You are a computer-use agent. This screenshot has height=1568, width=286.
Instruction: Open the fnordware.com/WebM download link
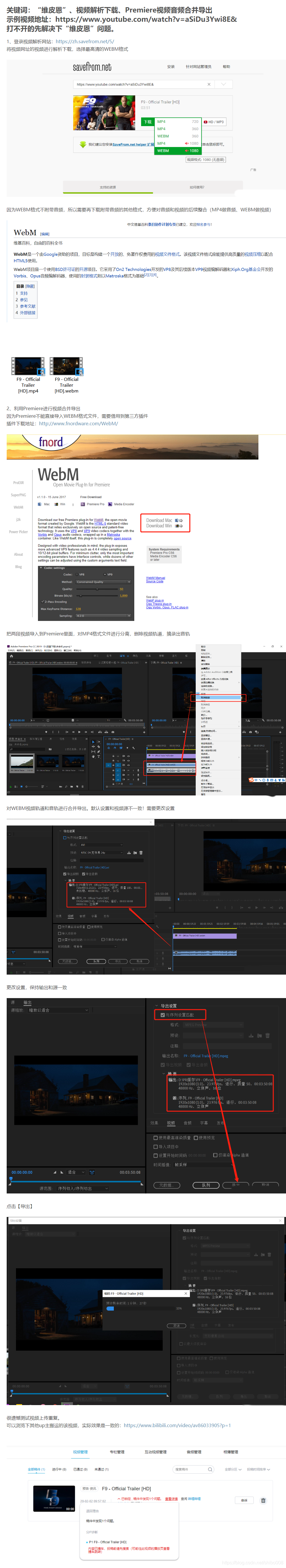pos(79,423)
